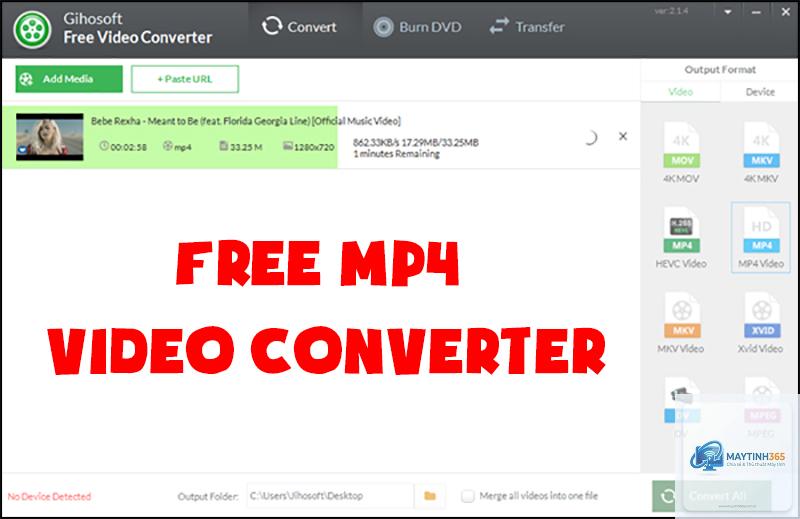The width and height of the screenshot is (800, 519).
Task: Open the Convert tab
Action: coord(299,27)
